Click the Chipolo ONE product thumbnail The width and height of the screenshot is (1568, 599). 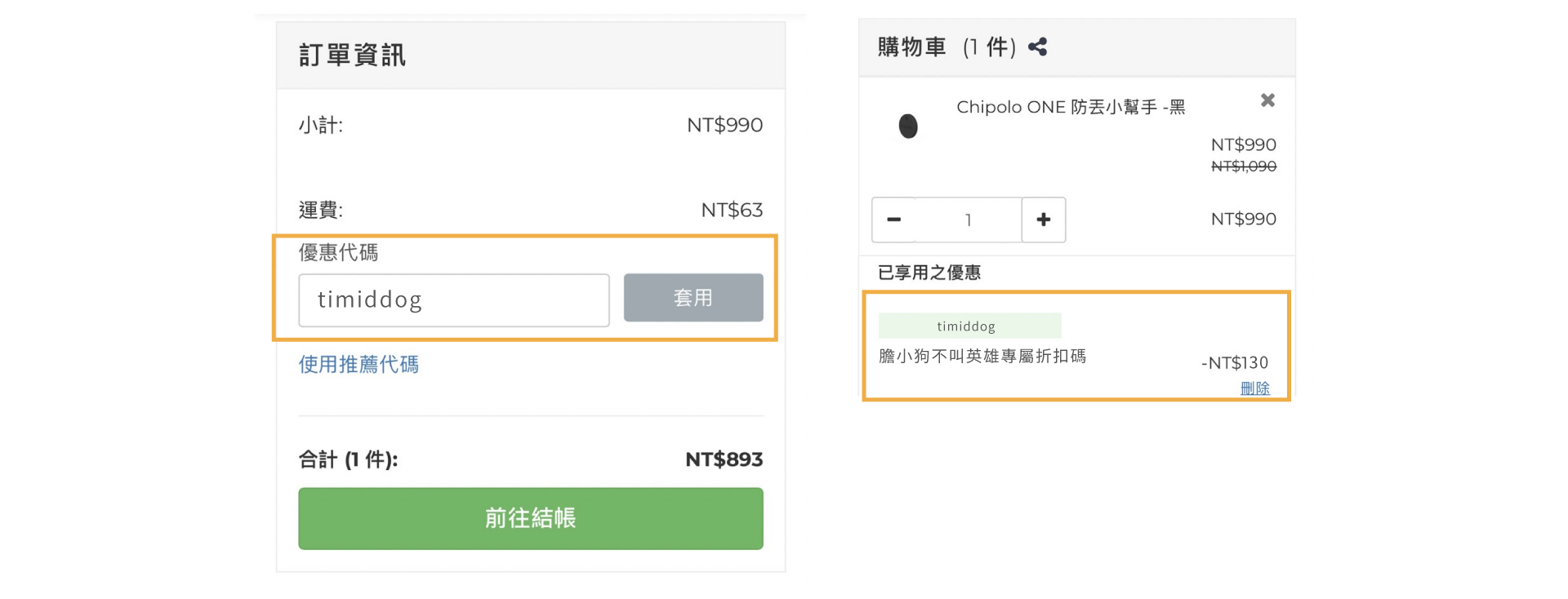click(x=908, y=126)
